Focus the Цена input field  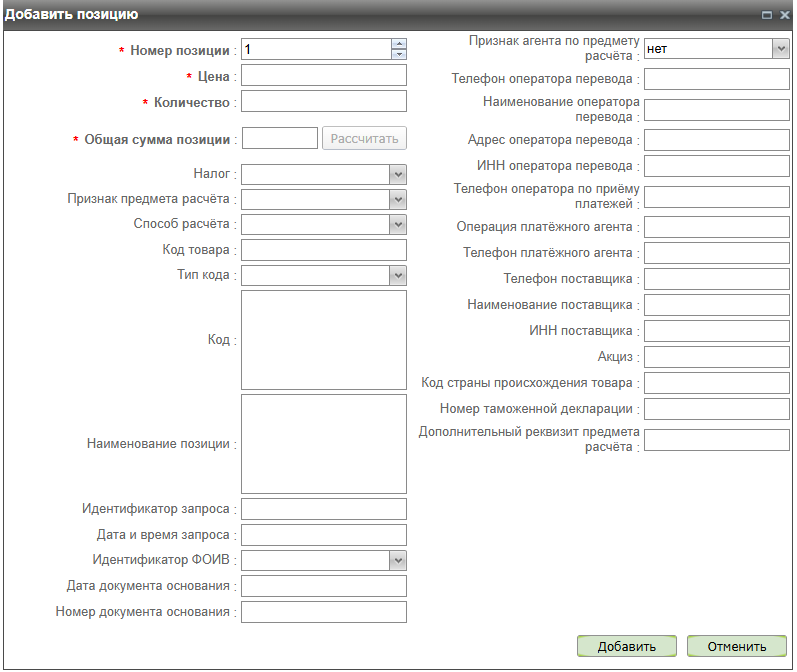coord(324,76)
